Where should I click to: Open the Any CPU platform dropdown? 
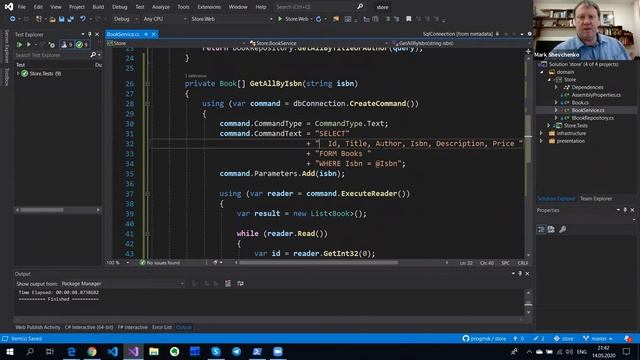[164, 19]
